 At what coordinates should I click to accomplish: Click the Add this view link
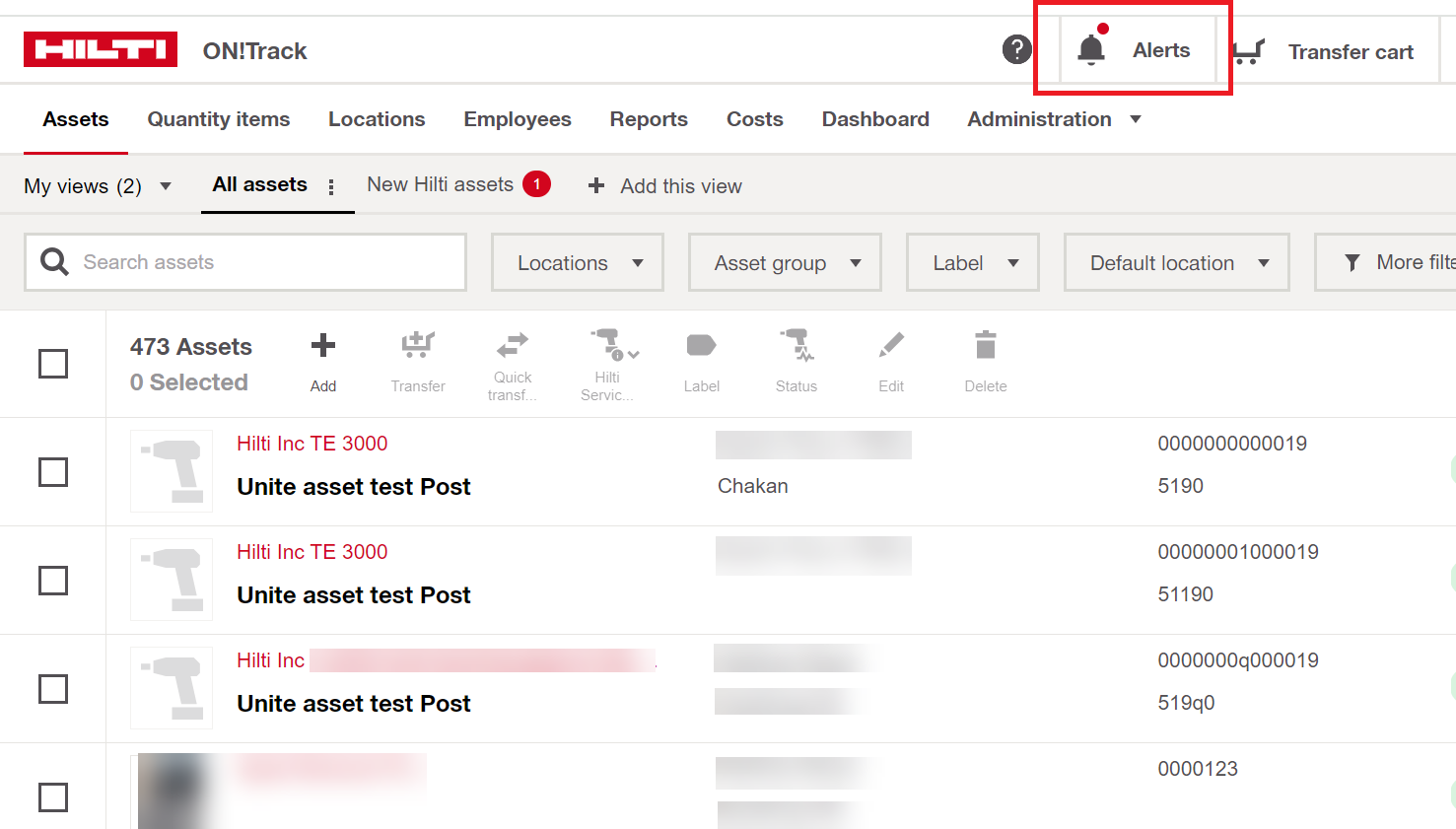pos(681,186)
